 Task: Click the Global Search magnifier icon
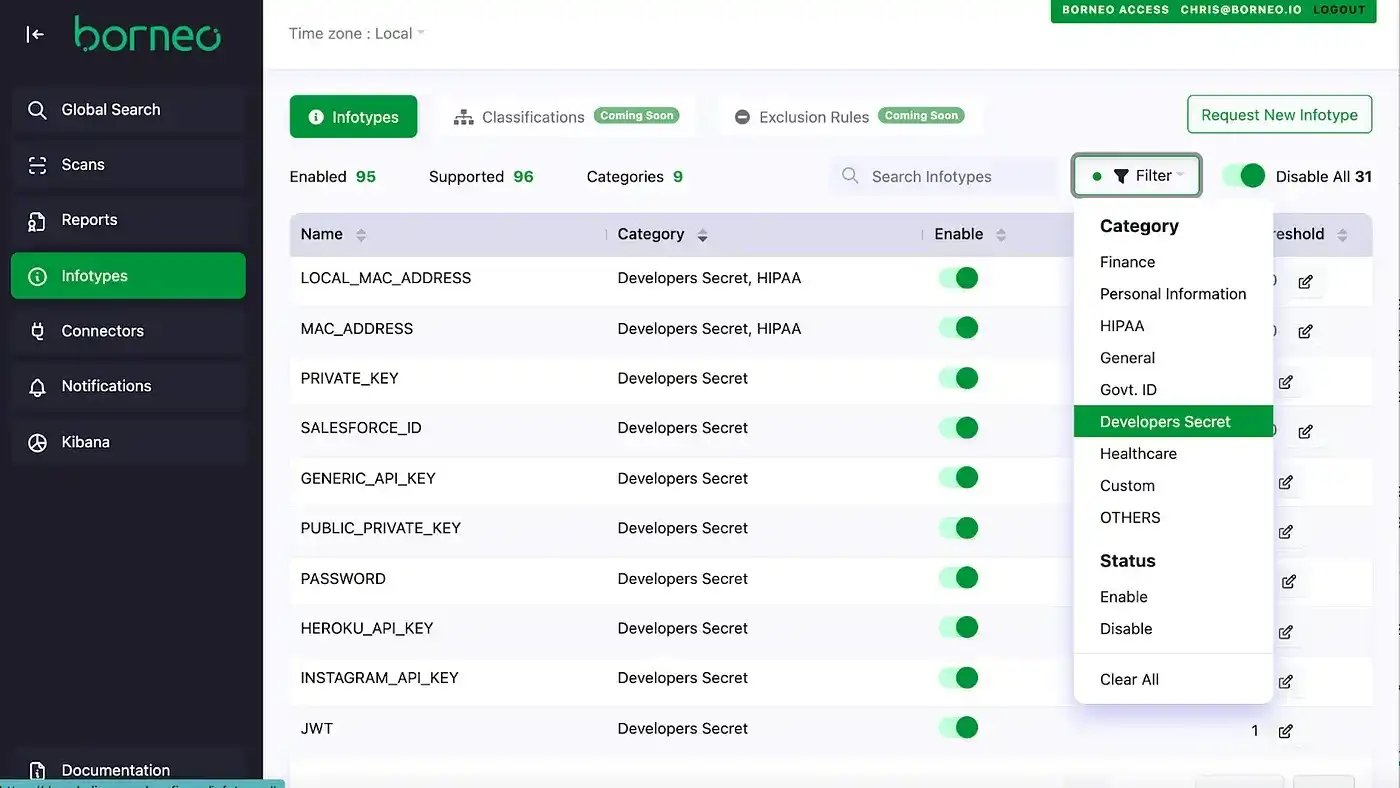coord(37,110)
